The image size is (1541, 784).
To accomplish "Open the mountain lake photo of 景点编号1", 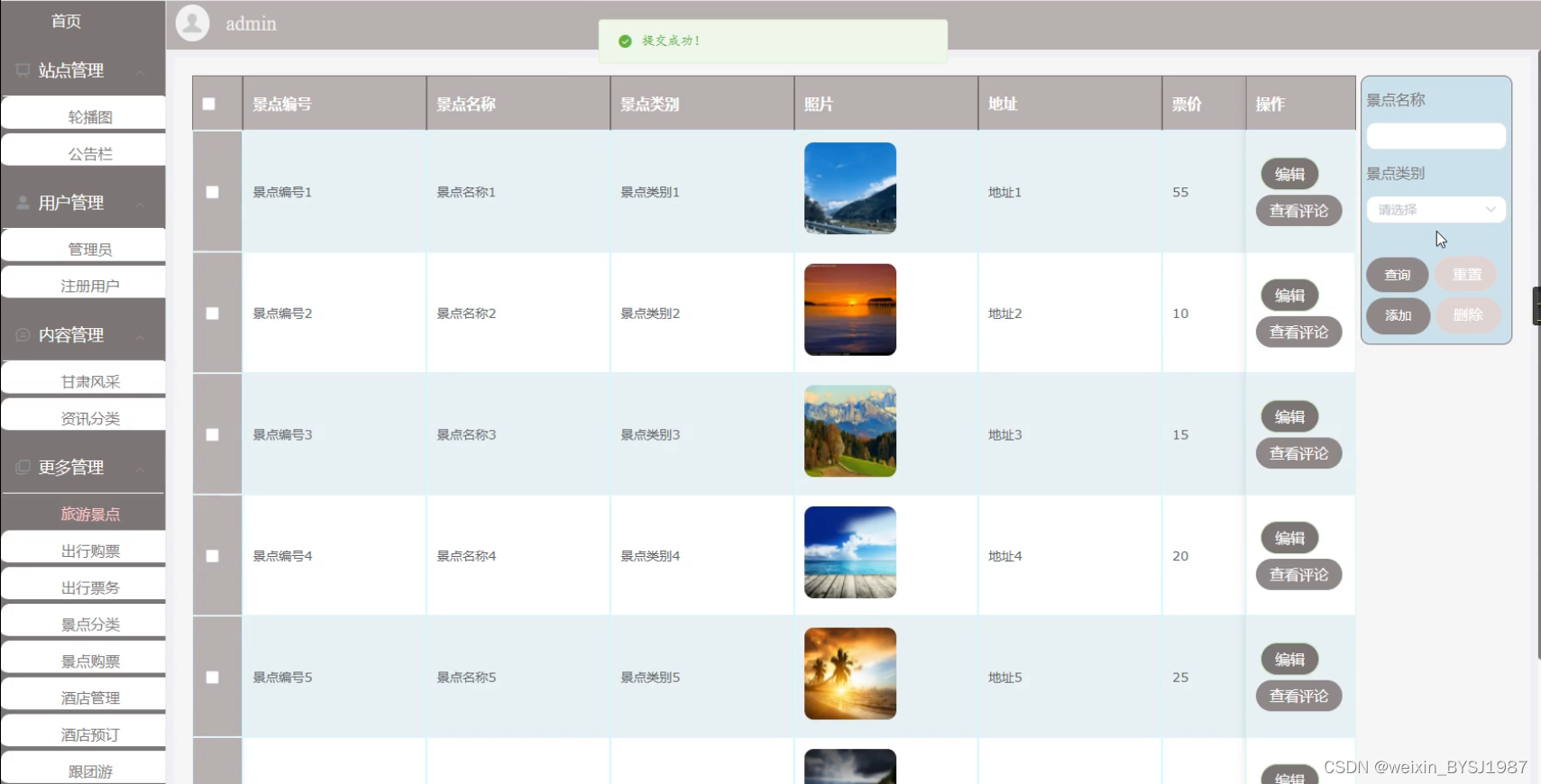I will point(850,188).
